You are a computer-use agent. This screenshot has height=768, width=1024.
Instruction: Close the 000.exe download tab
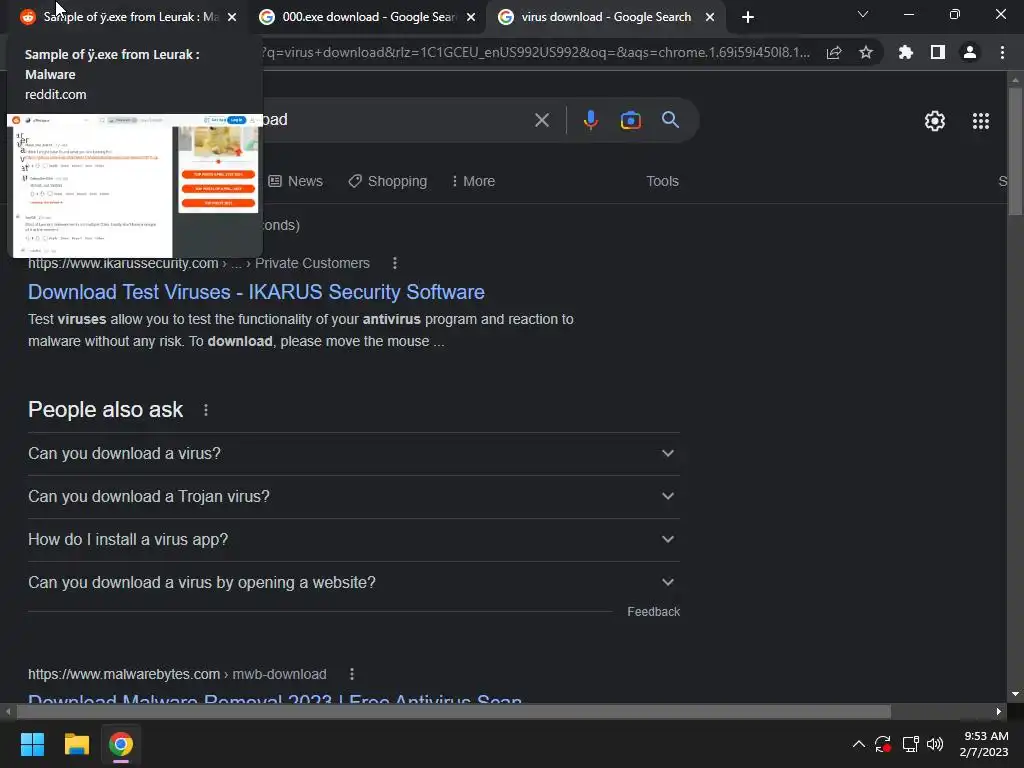(471, 17)
